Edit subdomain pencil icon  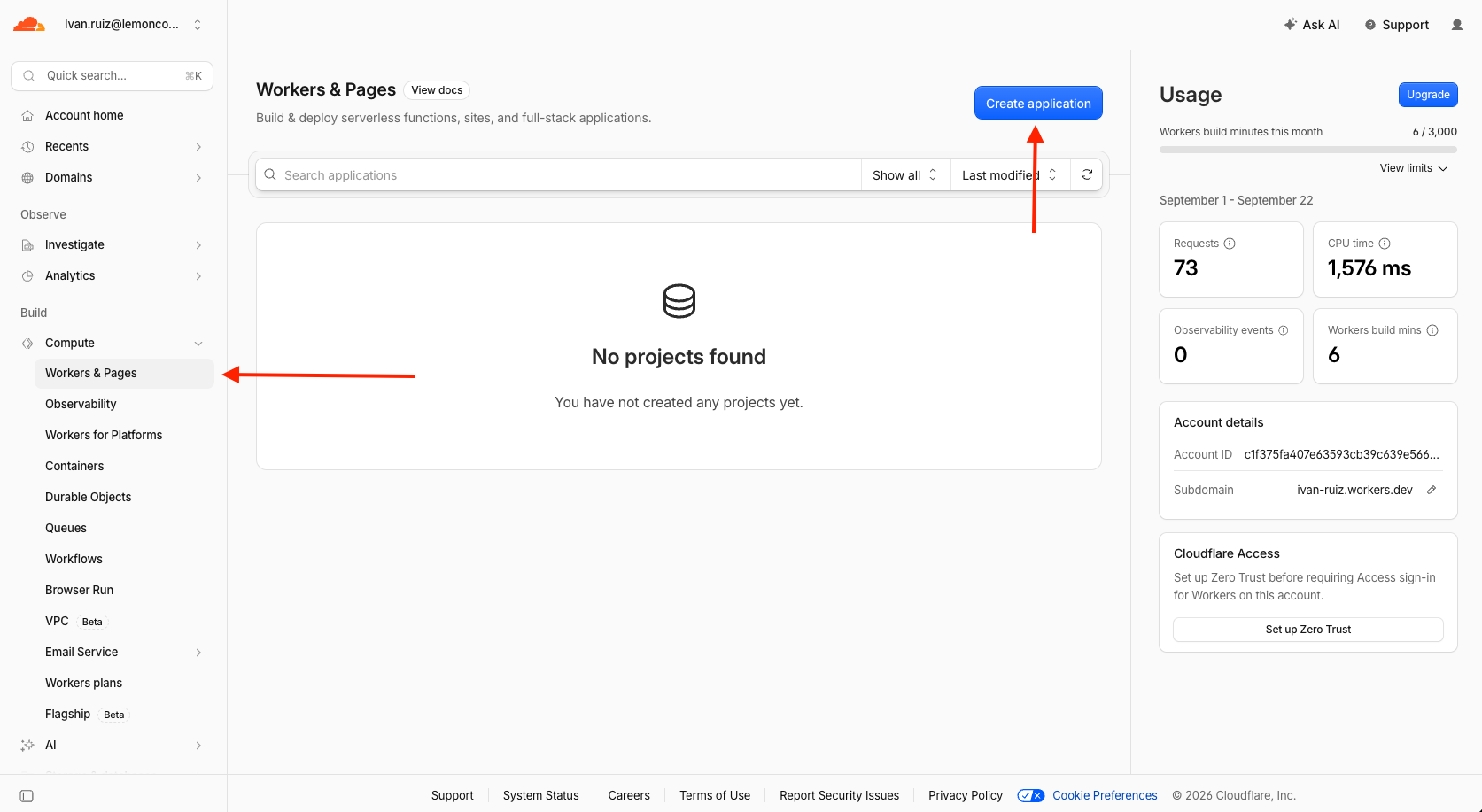1432,490
